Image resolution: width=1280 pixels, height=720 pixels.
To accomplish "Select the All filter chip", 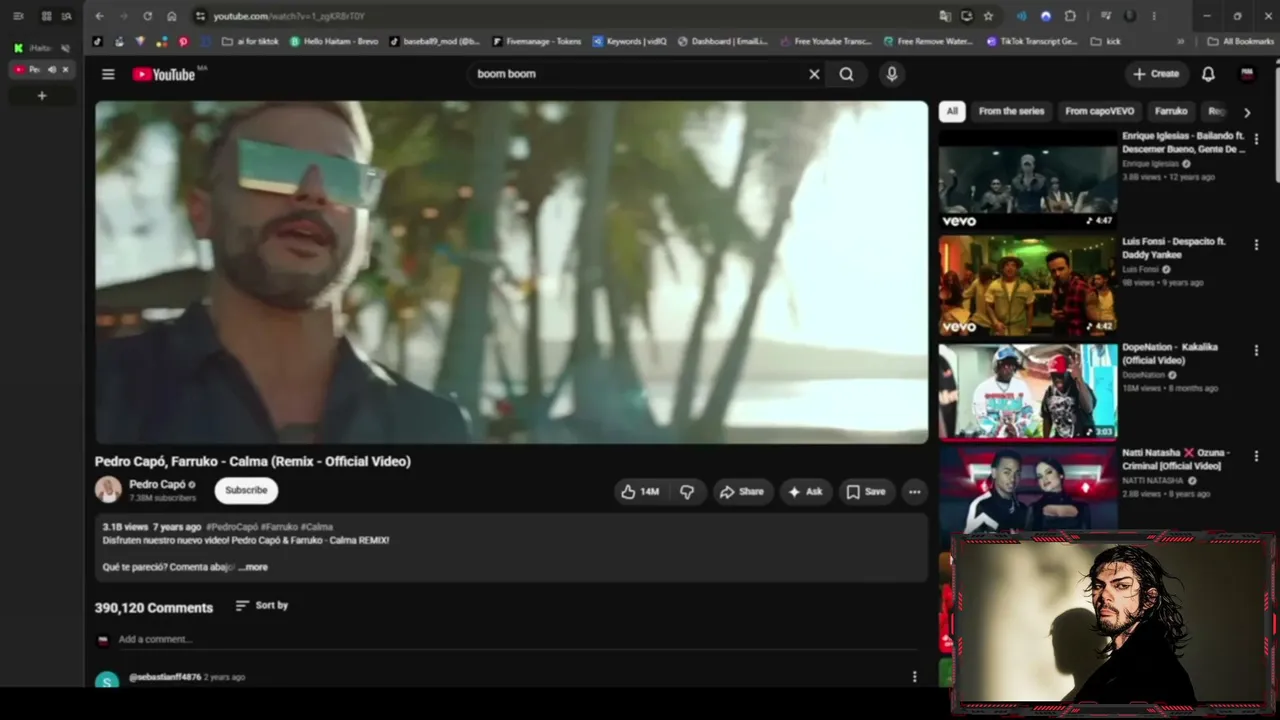I will click(952, 112).
